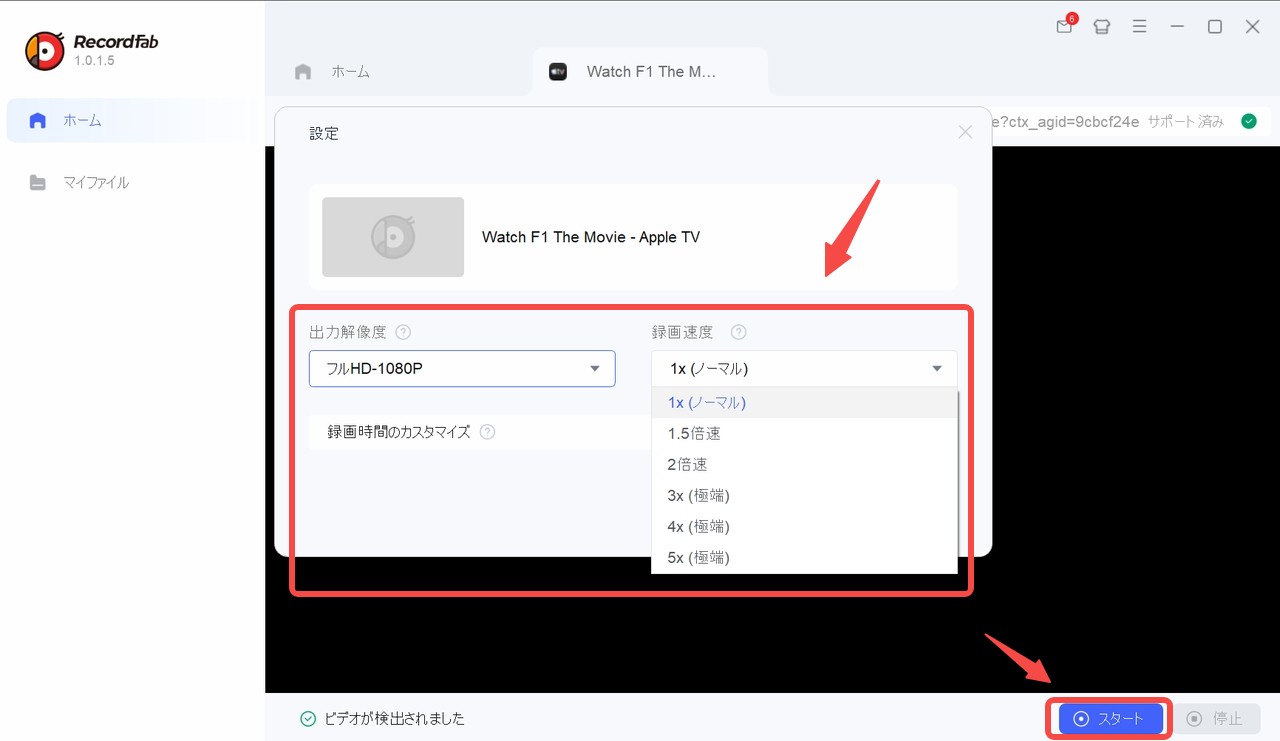Open the フルHD-1080P resolution dropdown

pyautogui.click(x=462, y=368)
